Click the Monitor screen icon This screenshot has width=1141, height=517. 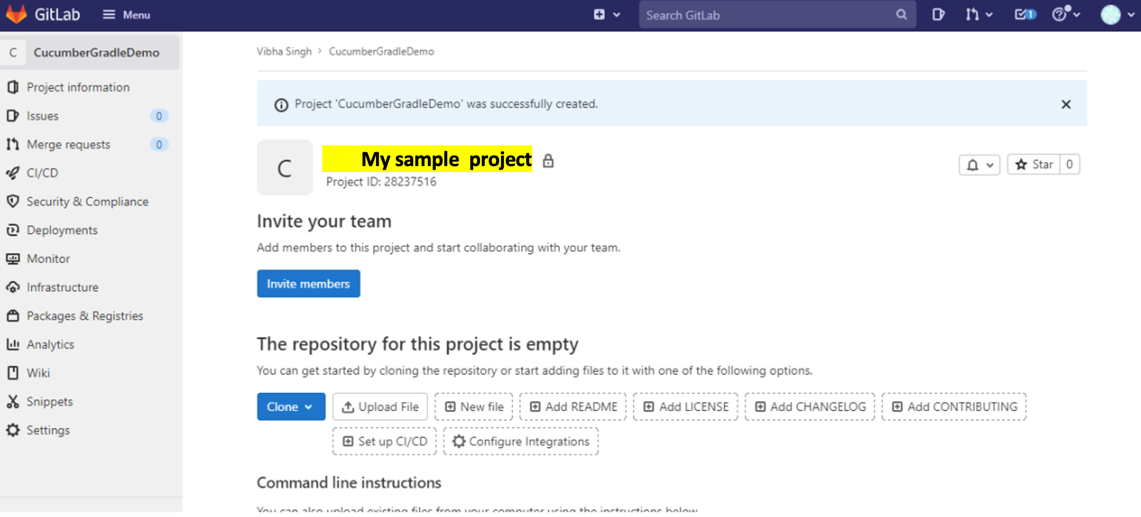click(12, 258)
